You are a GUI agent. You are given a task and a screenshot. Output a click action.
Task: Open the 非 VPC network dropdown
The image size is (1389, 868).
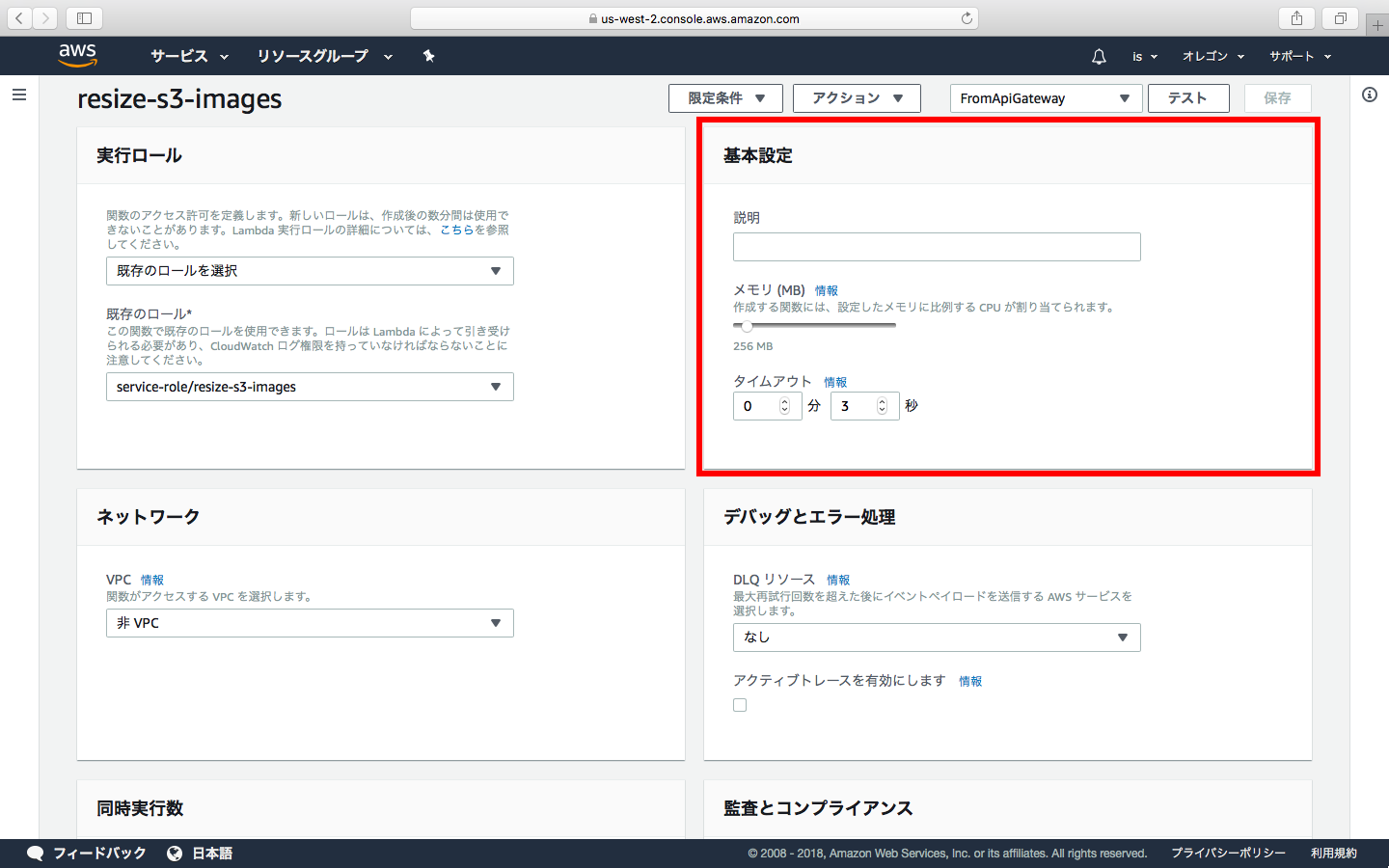click(309, 623)
